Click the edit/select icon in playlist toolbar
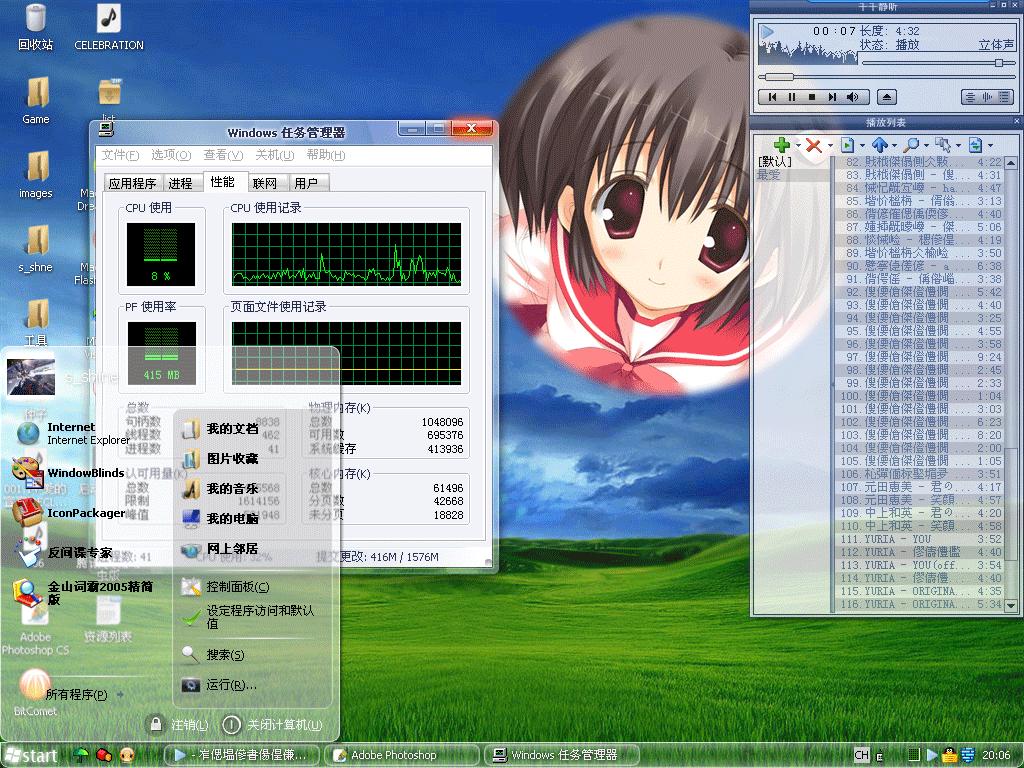This screenshot has height=768, width=1024. pos(943,145)
